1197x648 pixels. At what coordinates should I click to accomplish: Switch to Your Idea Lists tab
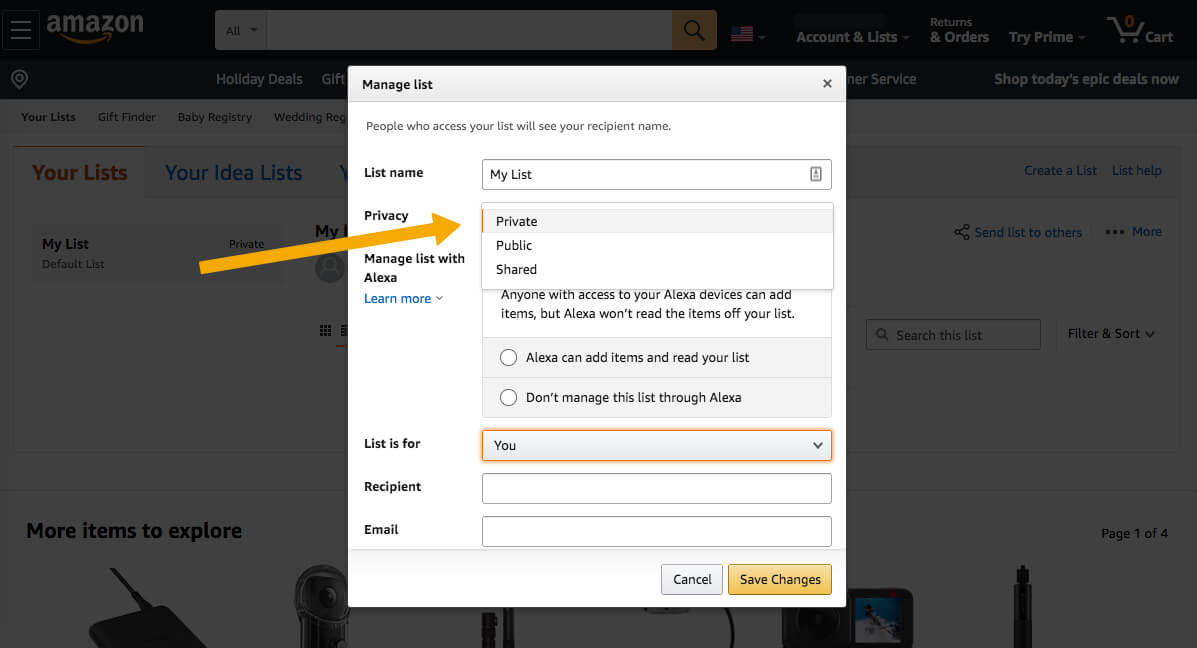coord(233,173)
